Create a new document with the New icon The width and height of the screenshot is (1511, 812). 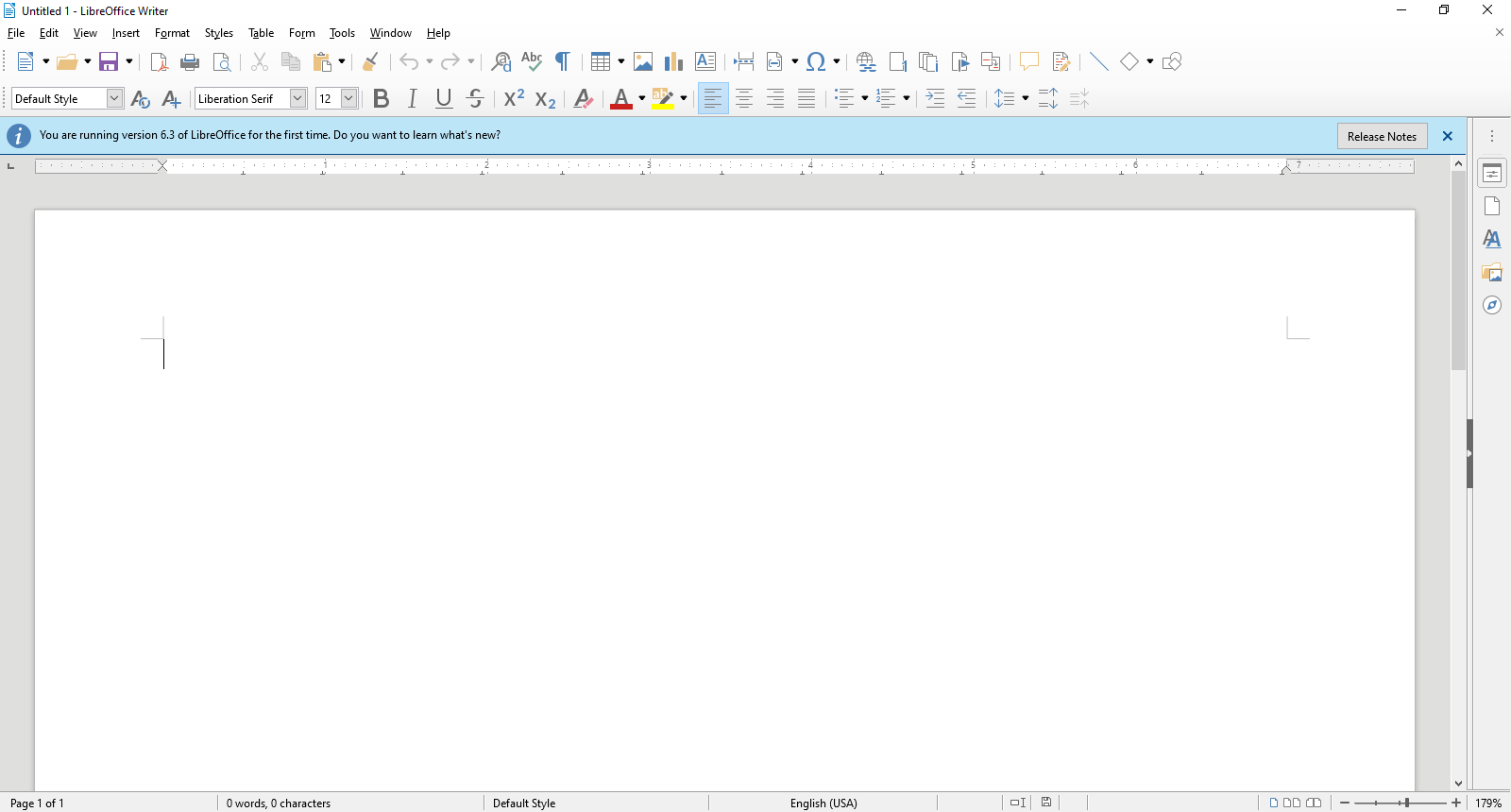tap(26, 62)
